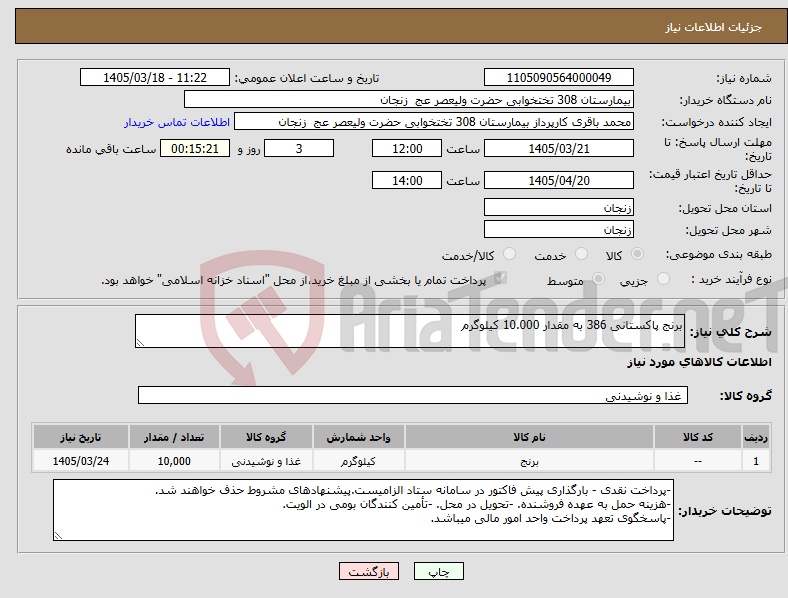This screenshot has height=598, width=788.
Task: Click the شهر محل تحویل field
Action: 558,229
